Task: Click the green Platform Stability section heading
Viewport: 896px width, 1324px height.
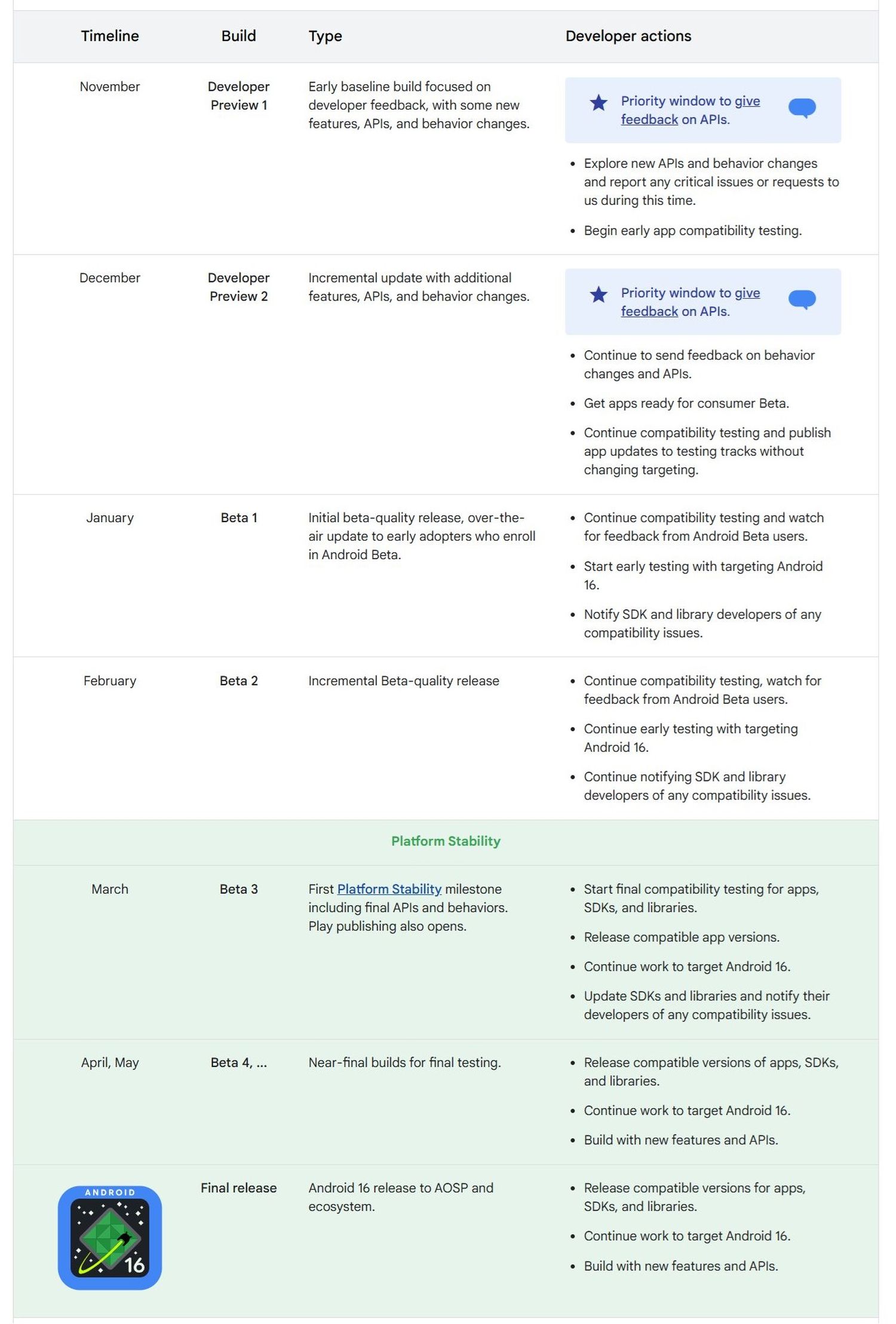Action: [446, 841]
